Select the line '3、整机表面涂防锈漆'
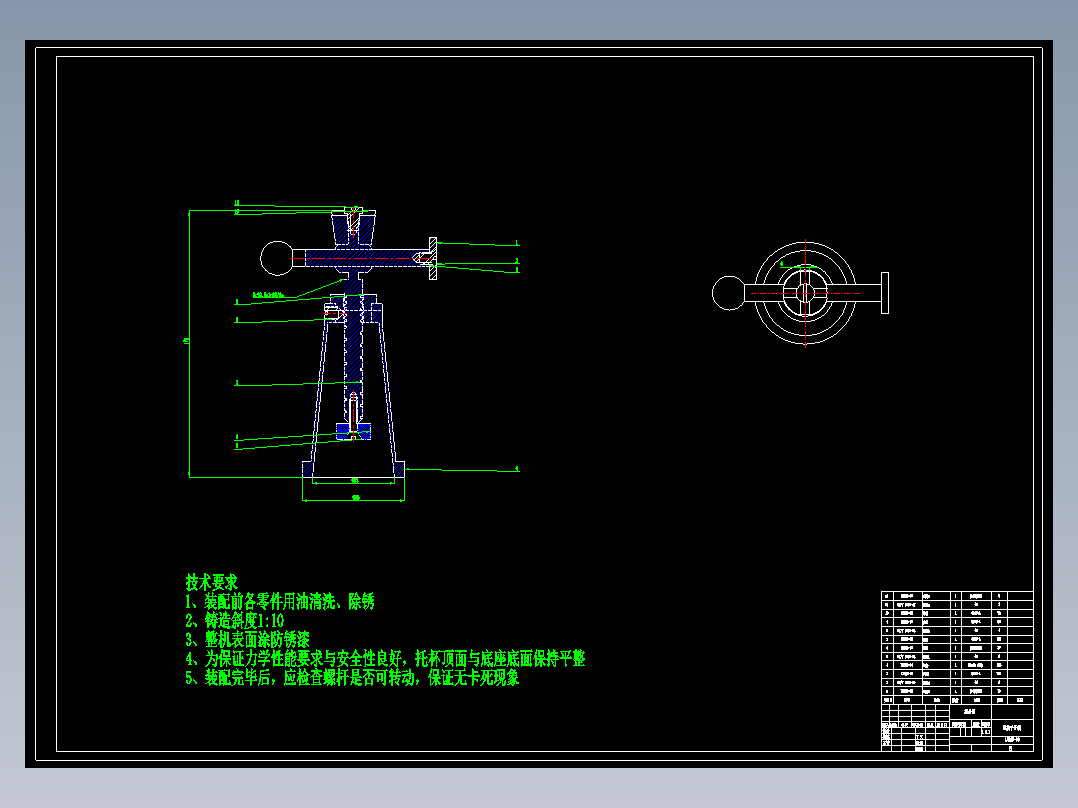The image size is (1078, 808). (248, 640)
